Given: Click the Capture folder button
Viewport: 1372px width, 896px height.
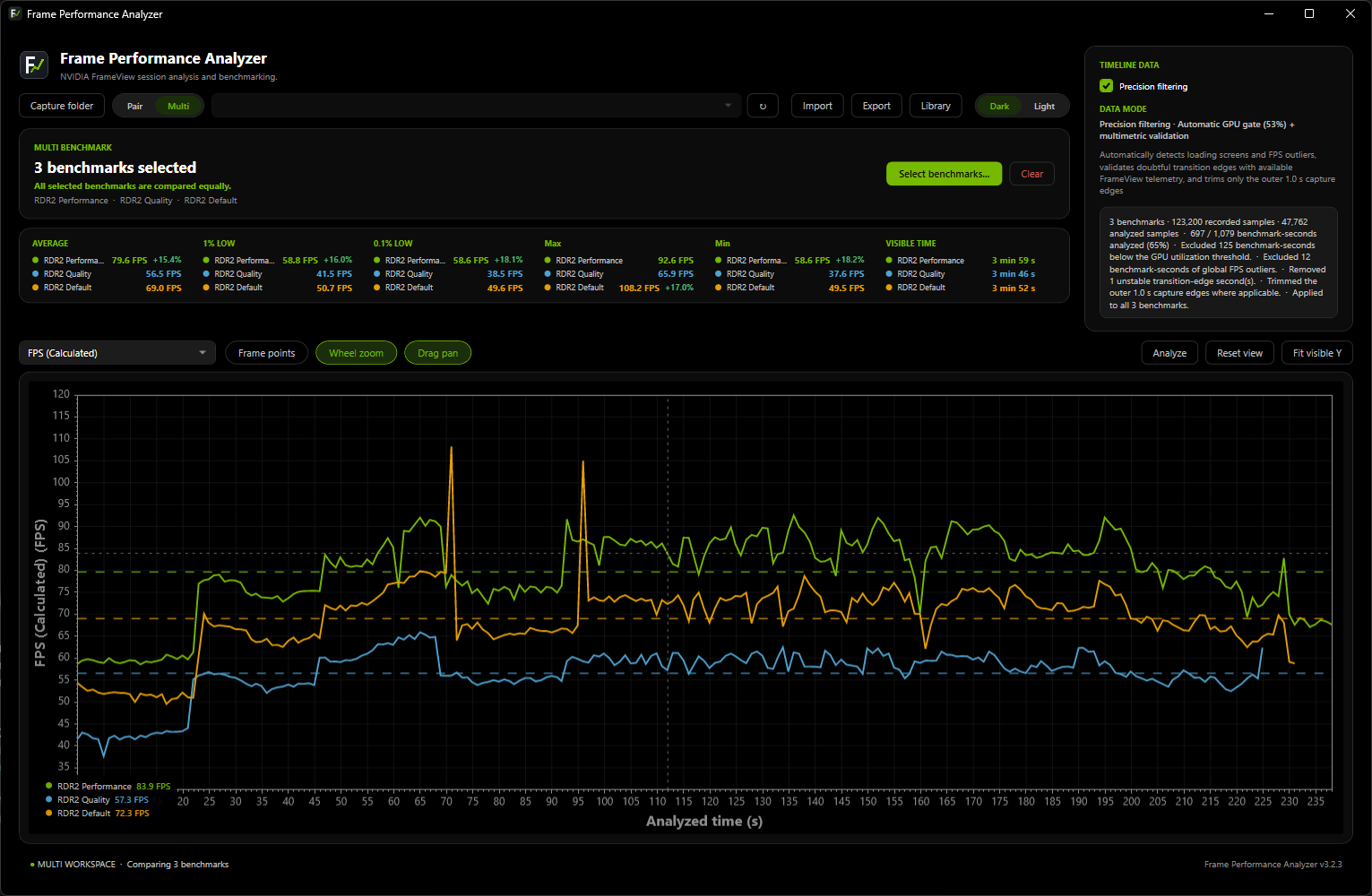Looking at the screenshot, I should (x=62, y=106).
